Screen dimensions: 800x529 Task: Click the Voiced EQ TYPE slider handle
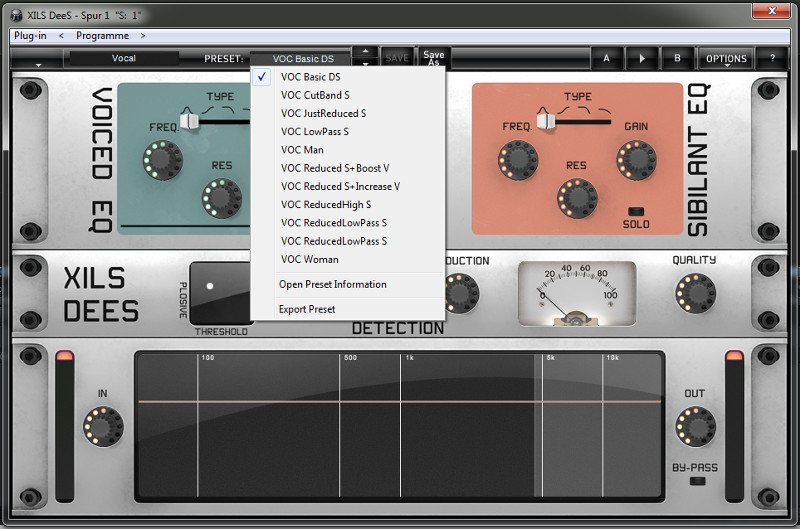tap(190, 120)
